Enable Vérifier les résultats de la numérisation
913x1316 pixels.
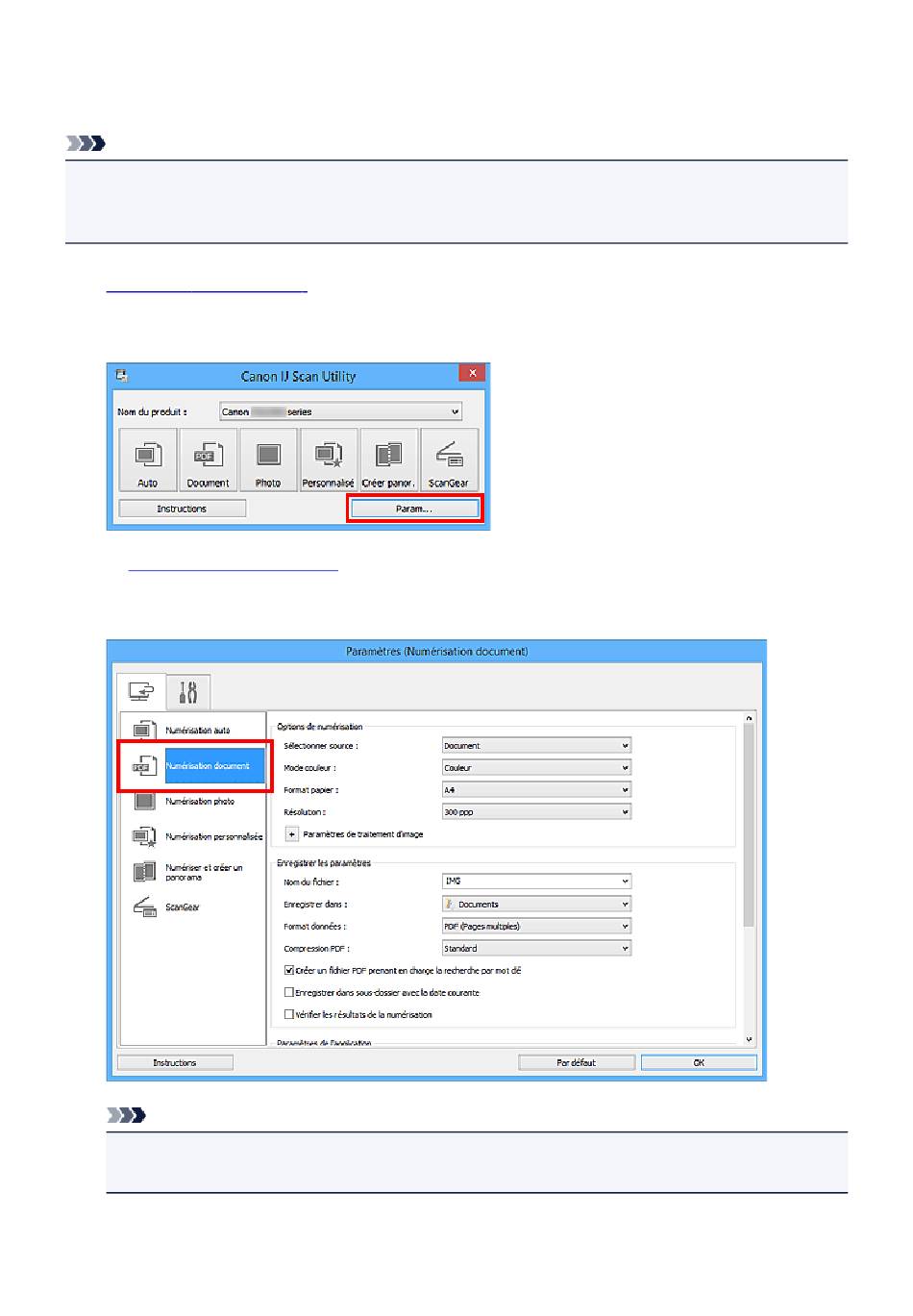click(289, 1015)
